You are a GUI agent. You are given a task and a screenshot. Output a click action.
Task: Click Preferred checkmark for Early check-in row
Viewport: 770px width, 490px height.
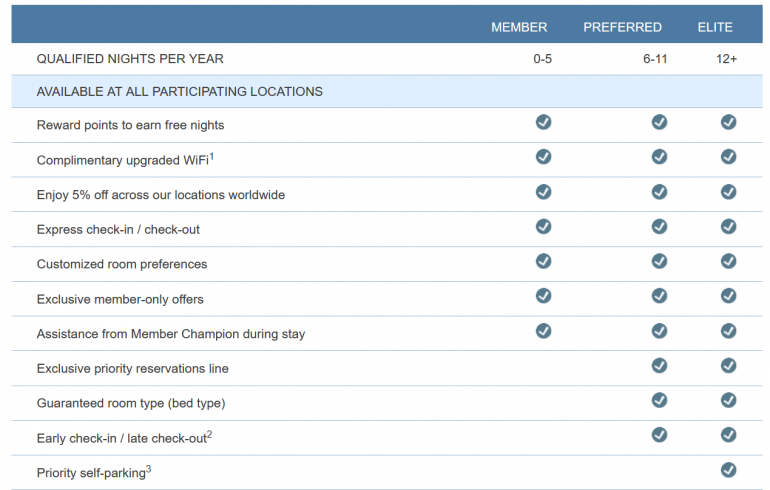(x=659, y=435)
